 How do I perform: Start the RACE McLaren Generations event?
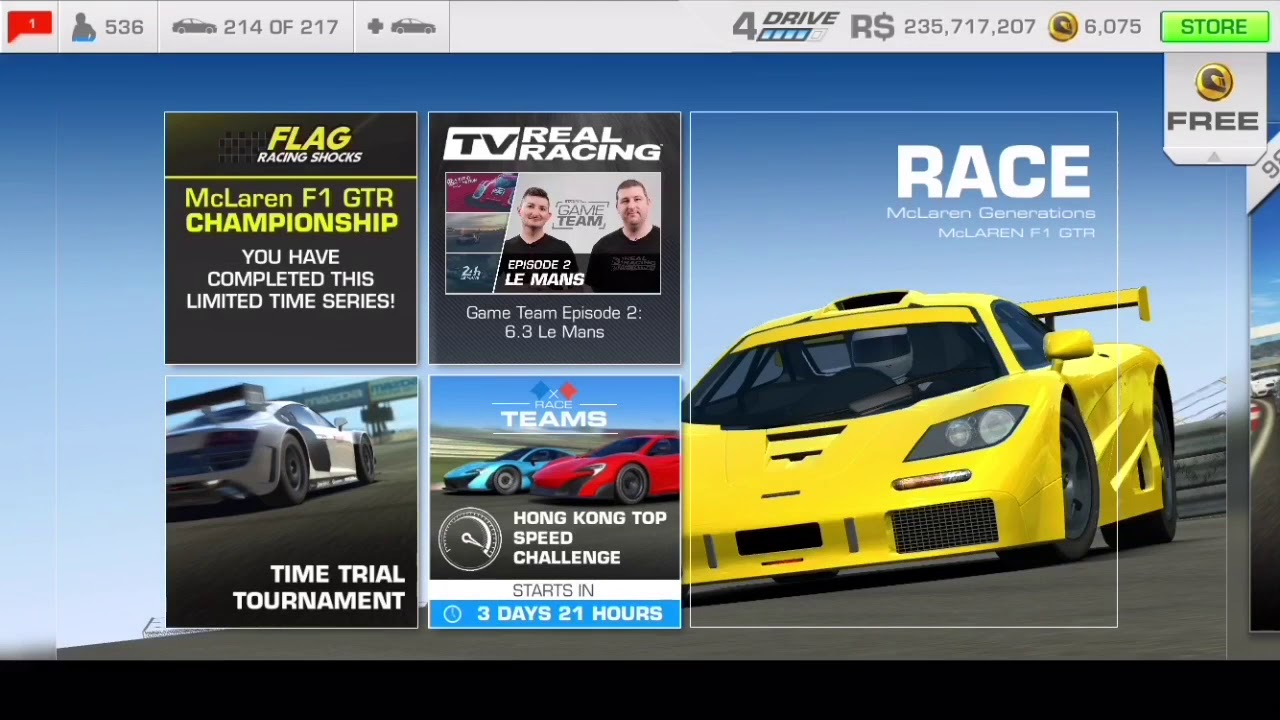pos(903,369)
